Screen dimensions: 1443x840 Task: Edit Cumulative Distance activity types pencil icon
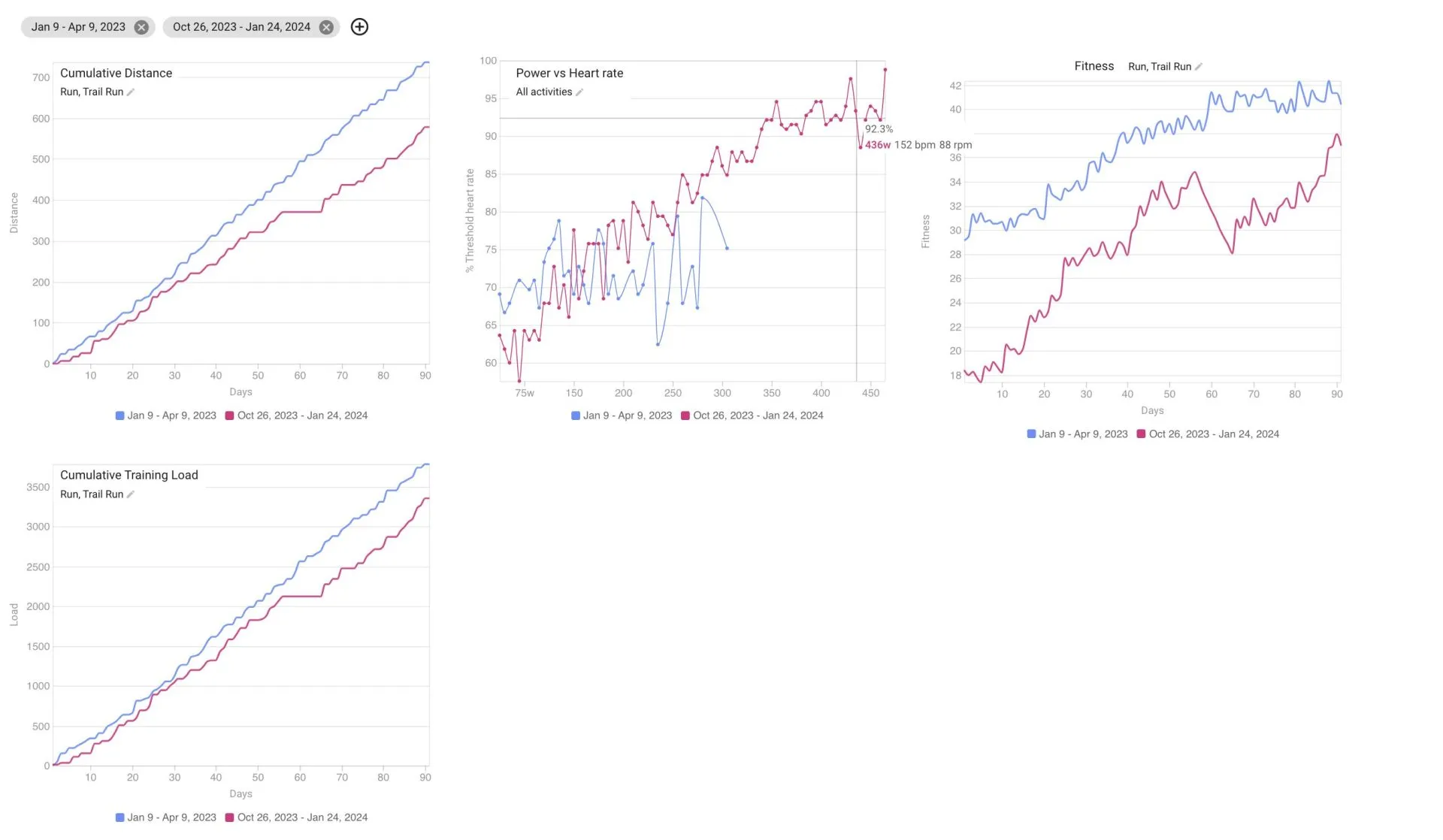pyautogui.click(x=131, y=92)
